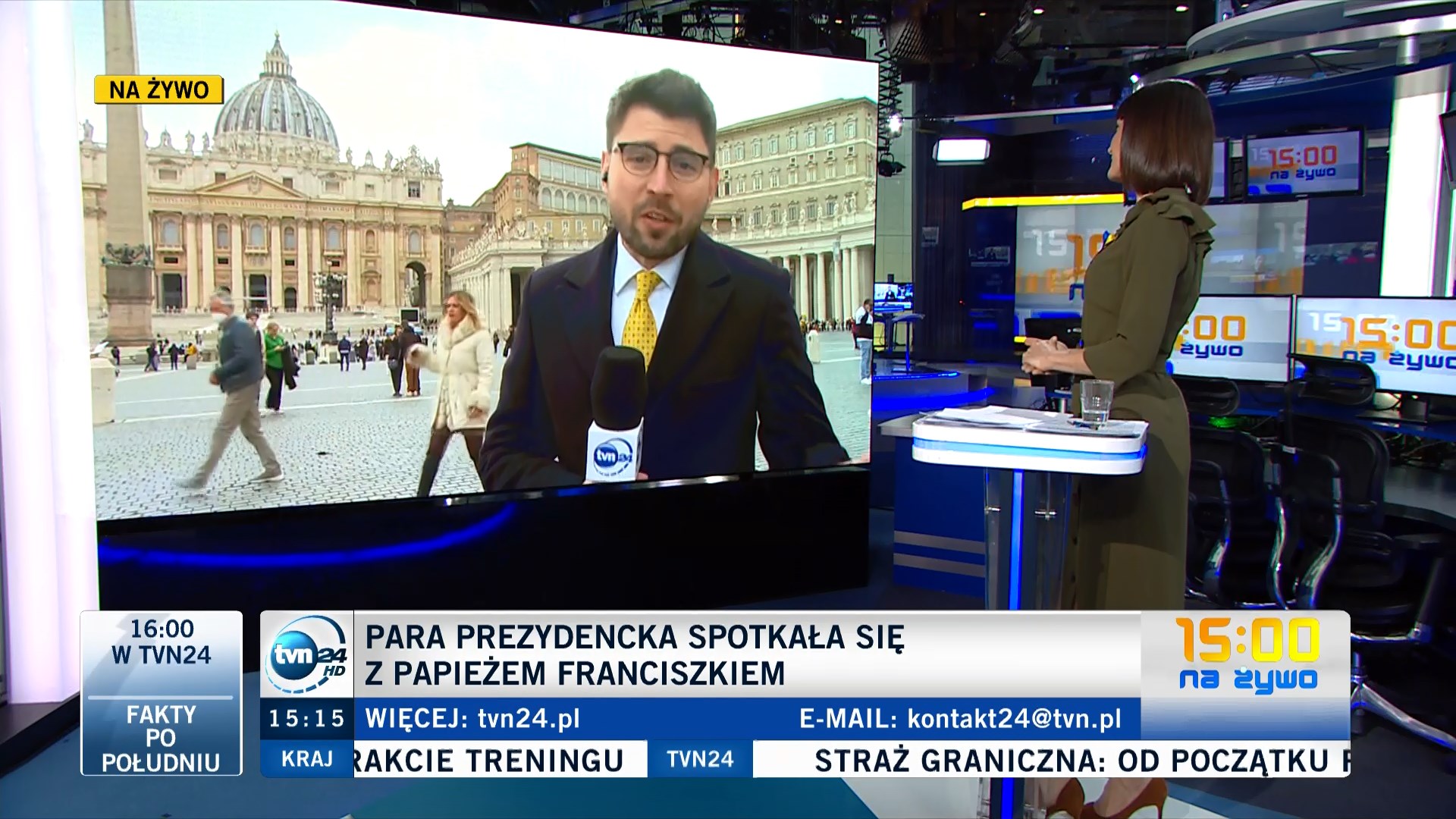Viewport: 1456px width, 819px height.
Task: Click the E-MAIL: kontakt24@tvn.pl address
Action: pos(960,719)
